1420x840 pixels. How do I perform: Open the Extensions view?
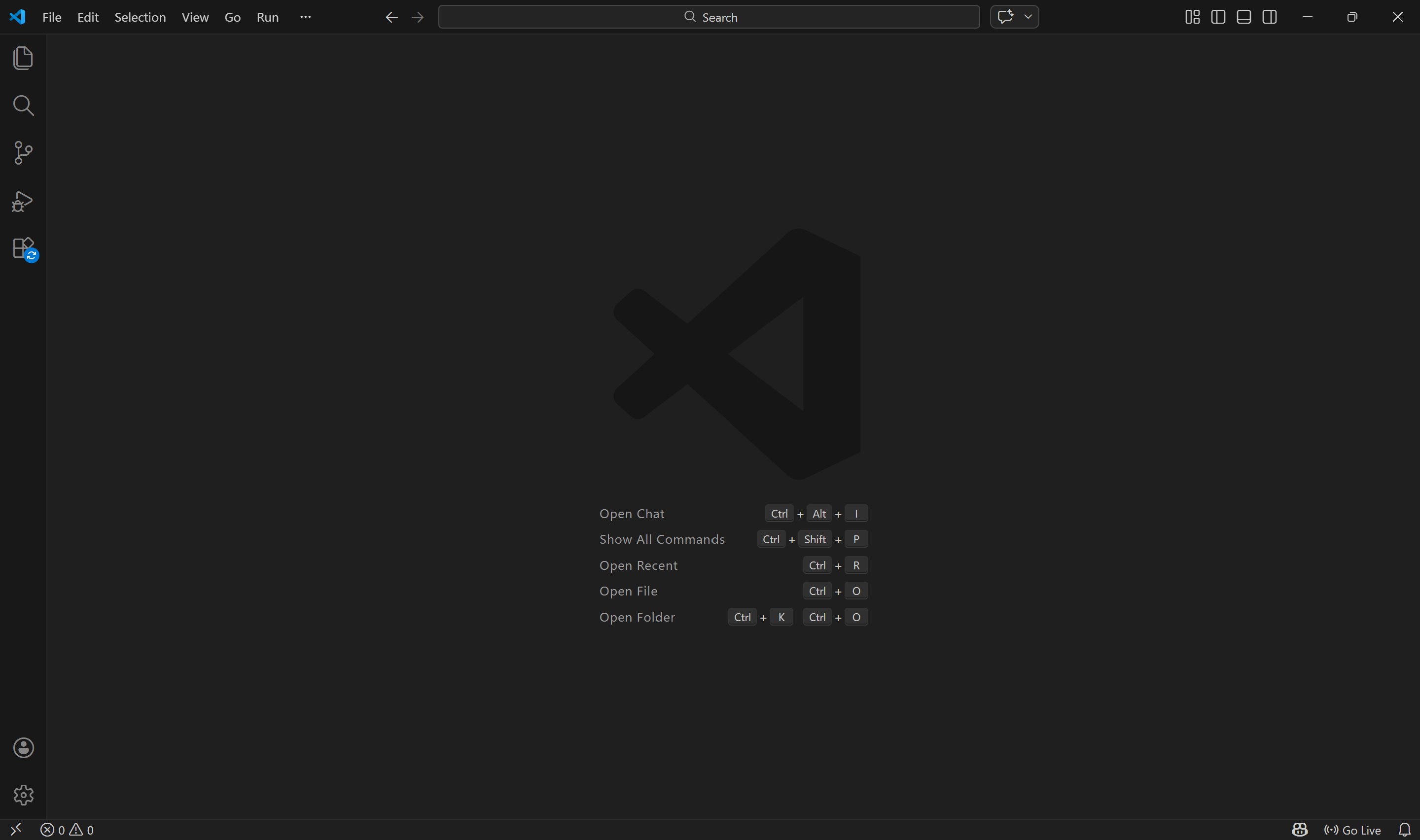23,248
